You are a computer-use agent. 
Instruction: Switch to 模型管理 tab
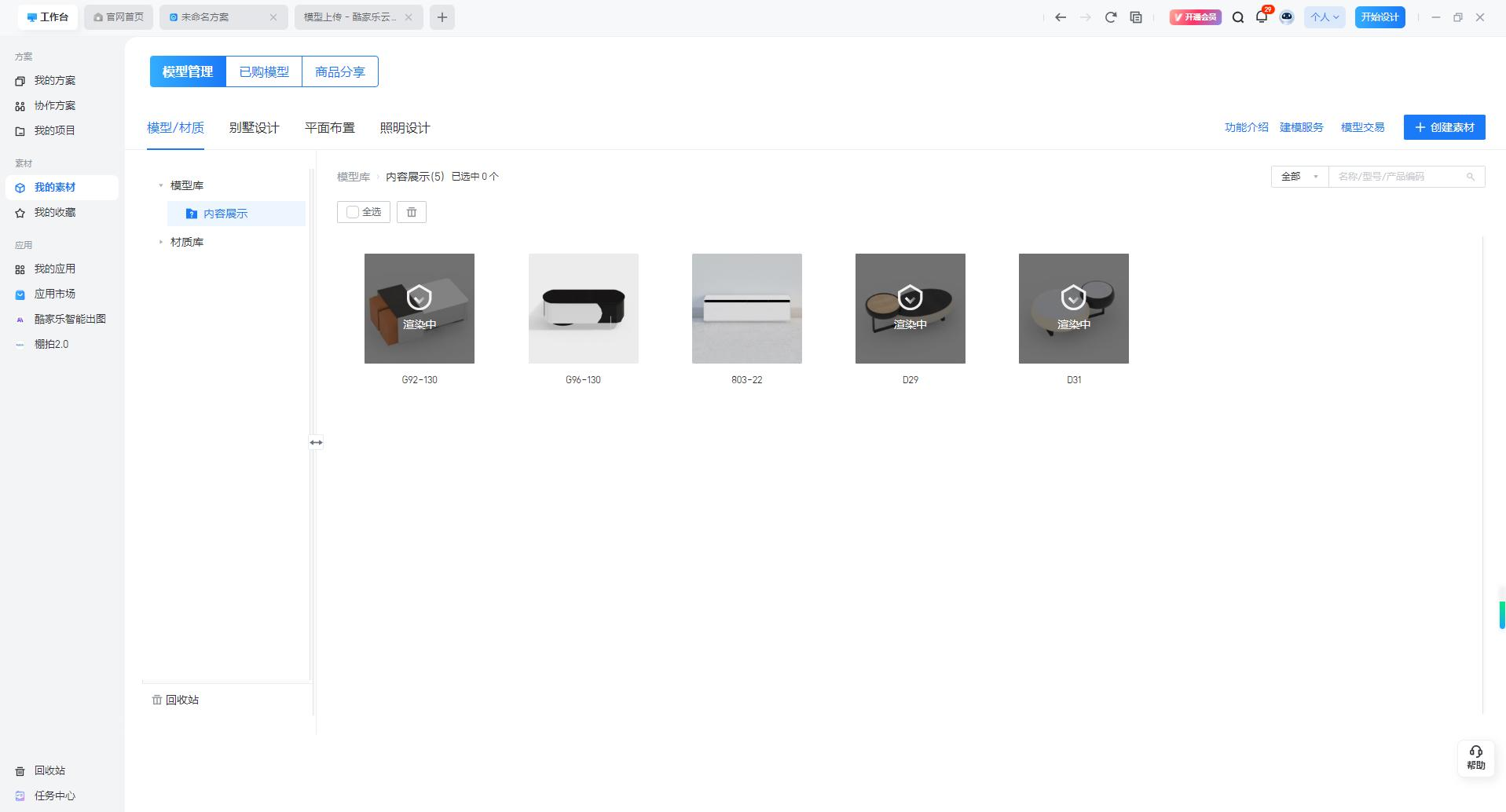tap(188, 71)
